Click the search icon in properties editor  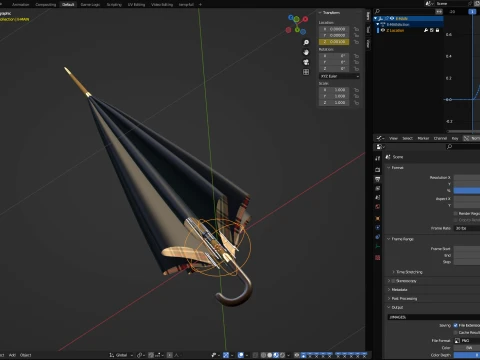pyautogui.click(x=449, y=147)
